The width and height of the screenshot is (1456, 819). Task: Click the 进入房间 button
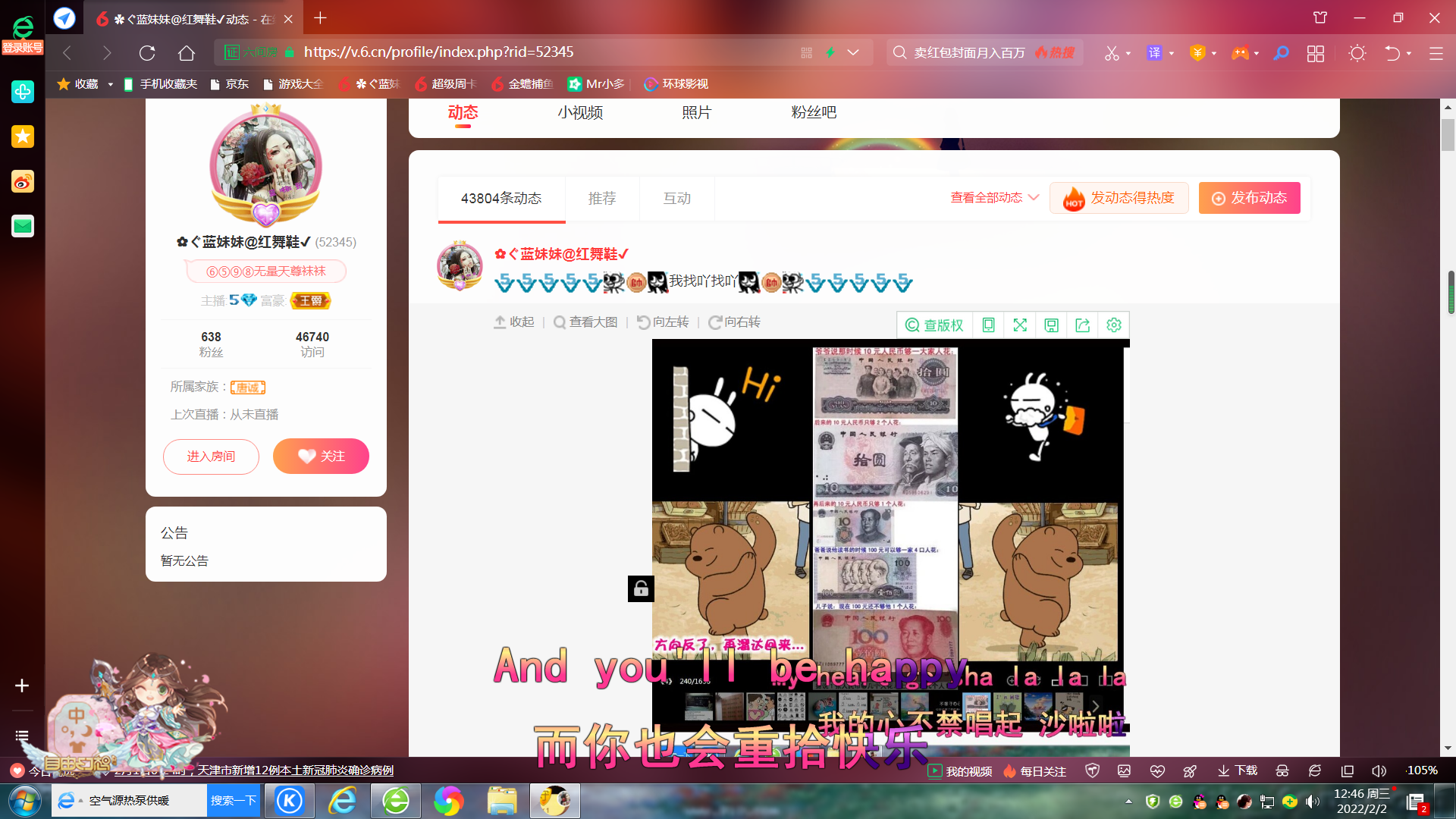211,457
